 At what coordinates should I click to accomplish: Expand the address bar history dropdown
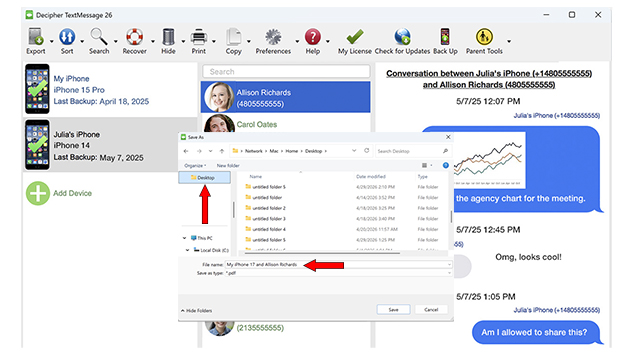354,151
